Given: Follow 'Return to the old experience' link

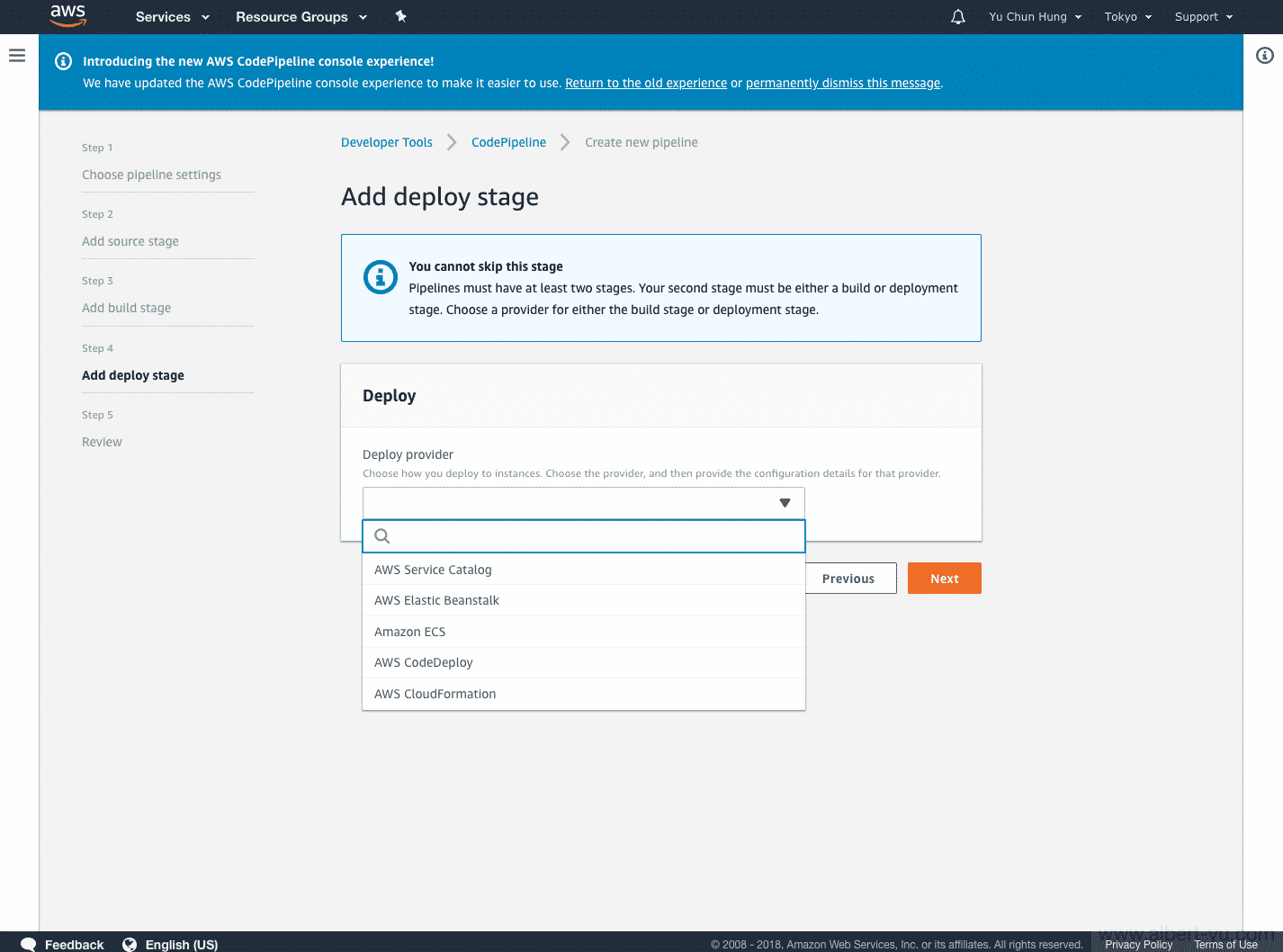Looking at the screenshot, I should point(646,83).
